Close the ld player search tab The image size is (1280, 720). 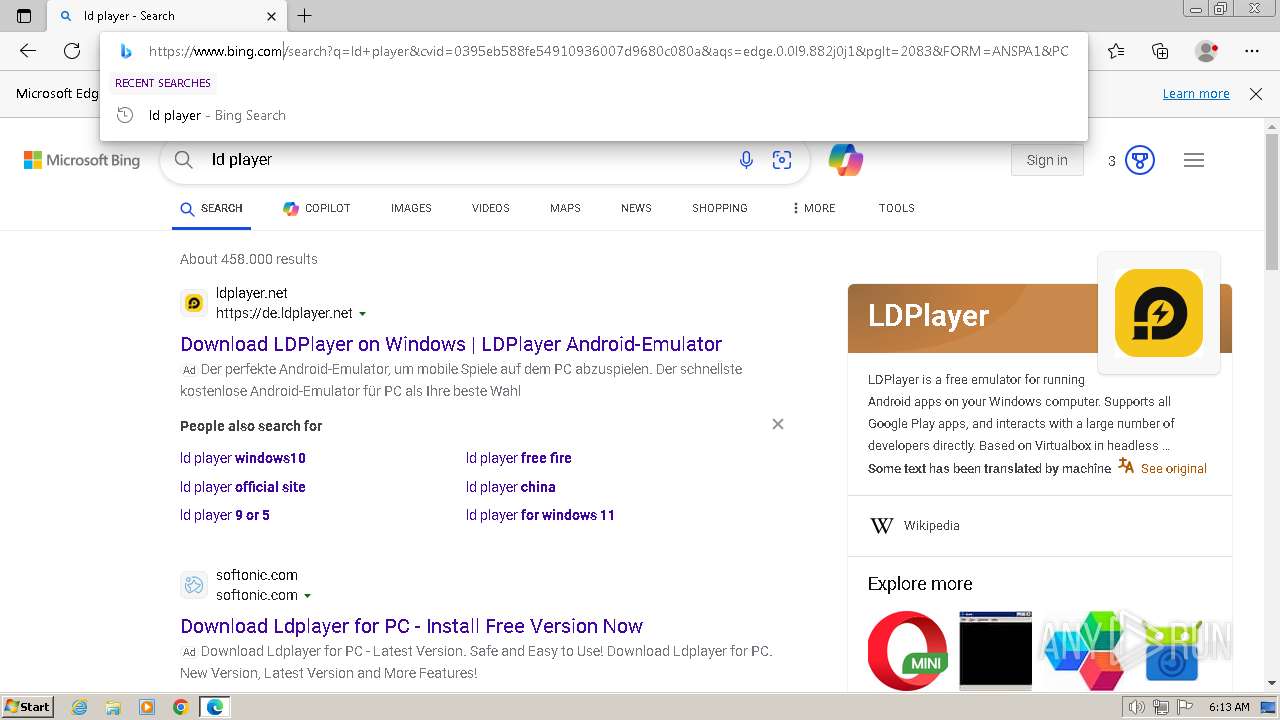(x=272, y=16)
